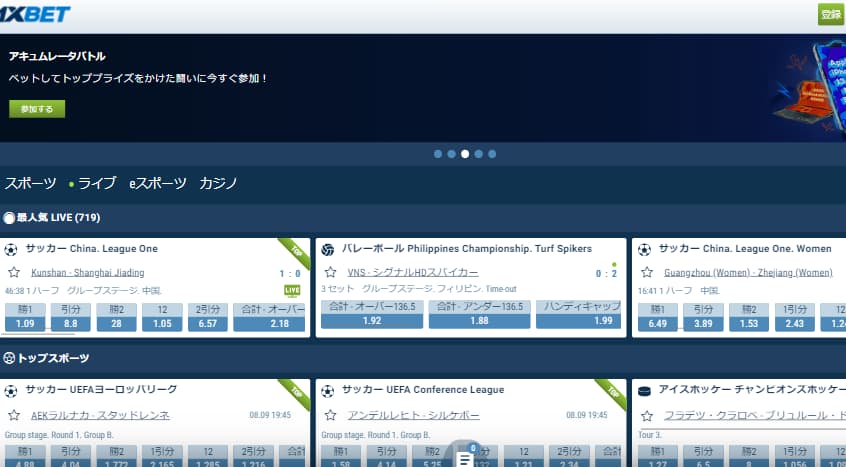Open アンデルレヒト - シルケボー match link
This screenshot has width=846, height=467.
click(413, 415)
